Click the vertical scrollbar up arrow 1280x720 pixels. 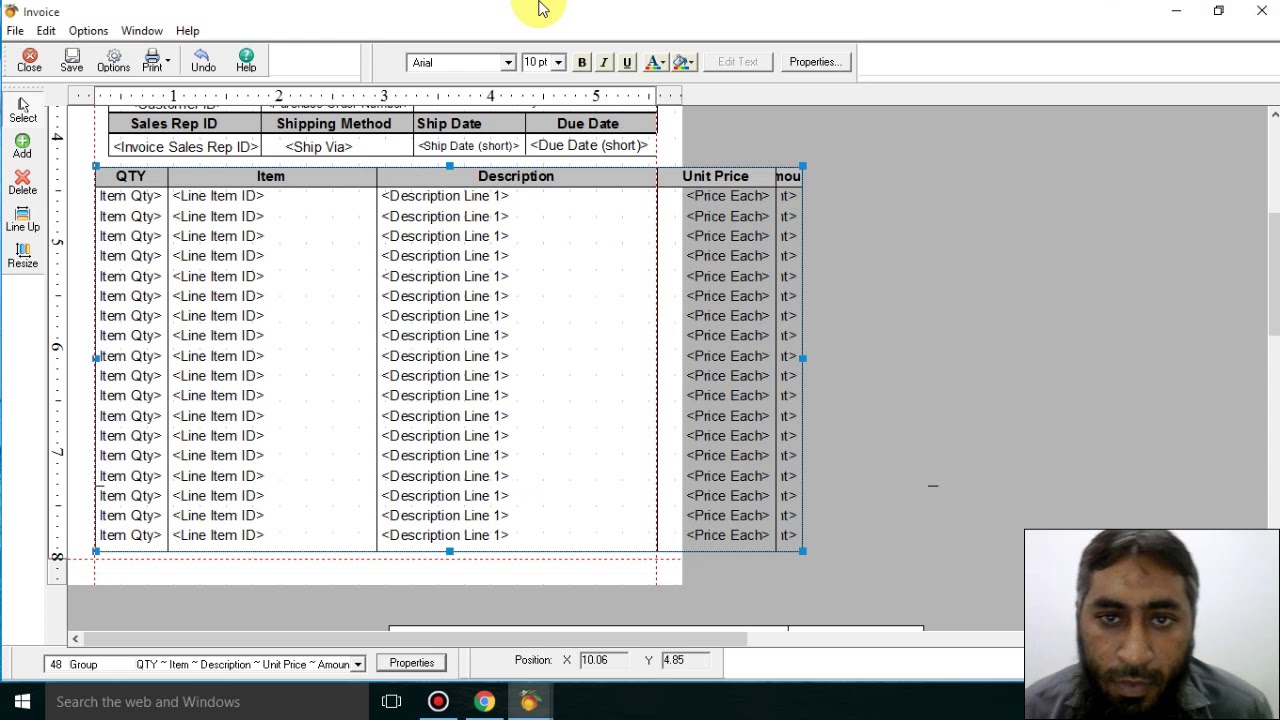pyautogui.click(x=1273, y=113)
